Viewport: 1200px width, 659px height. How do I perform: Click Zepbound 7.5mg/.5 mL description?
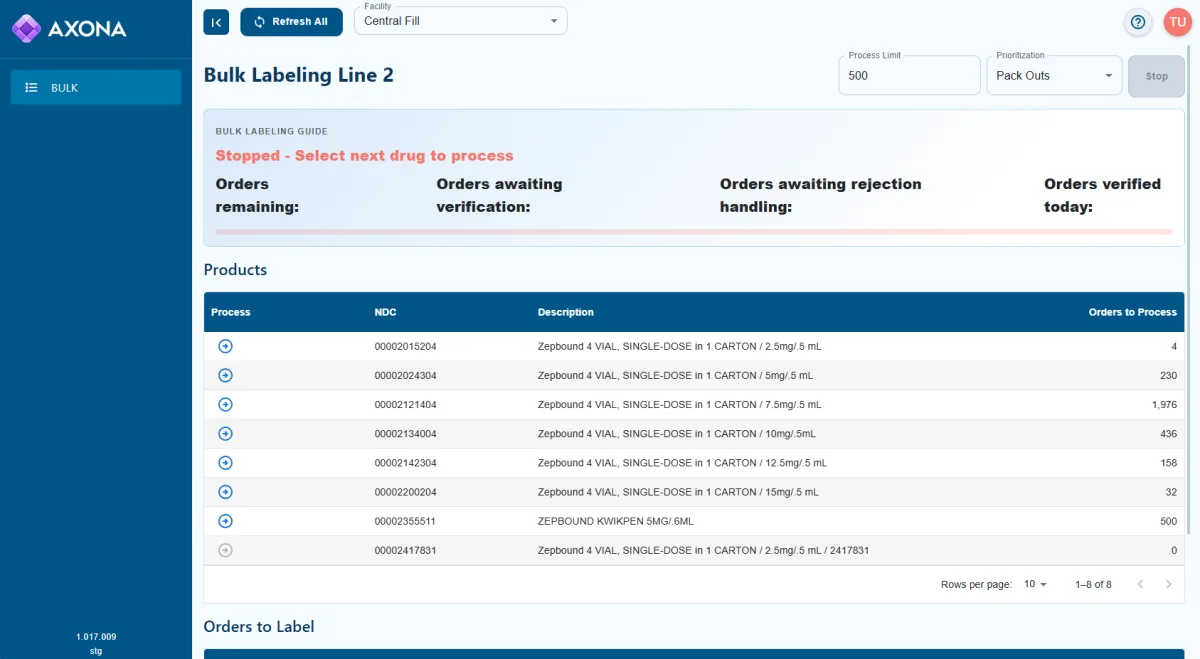coord(679,405)
